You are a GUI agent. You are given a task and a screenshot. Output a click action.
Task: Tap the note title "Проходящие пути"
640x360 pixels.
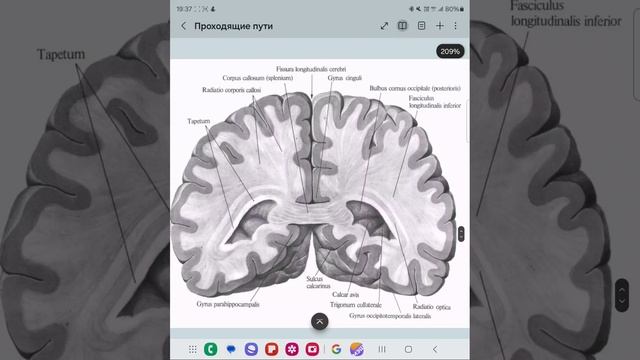click(233, 26)
